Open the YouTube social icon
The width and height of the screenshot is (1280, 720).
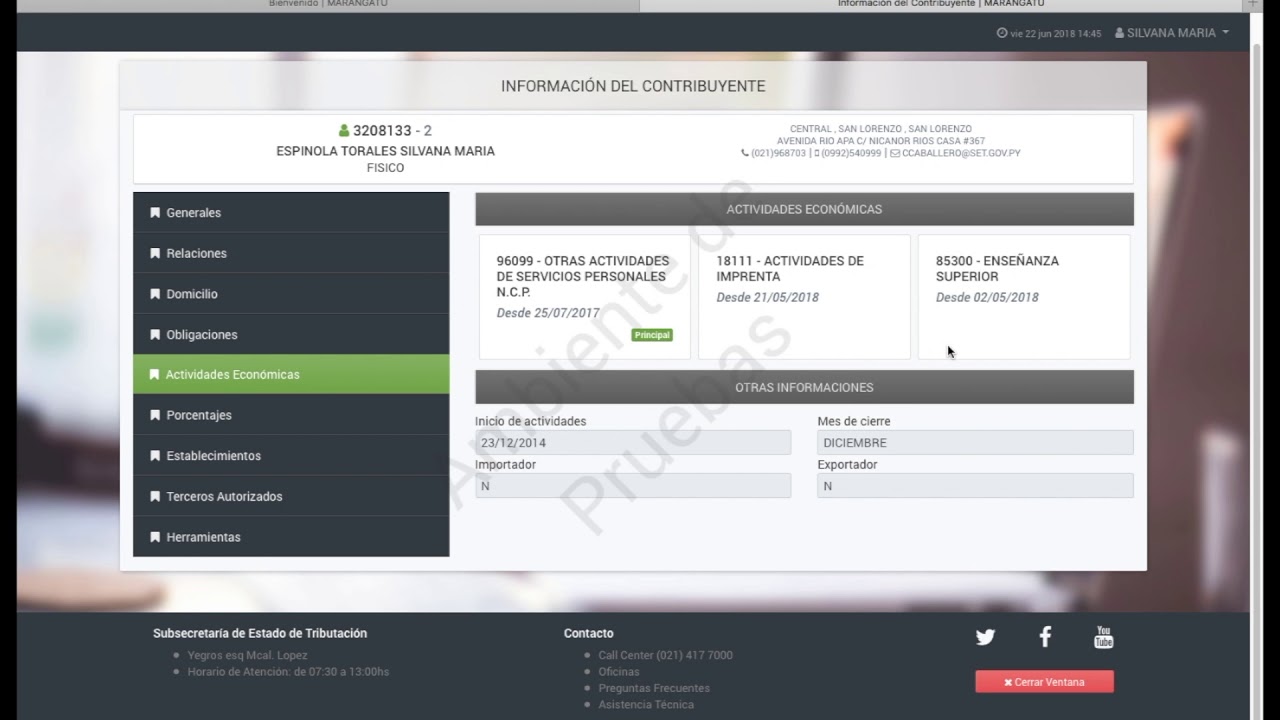click(1103, 637)
